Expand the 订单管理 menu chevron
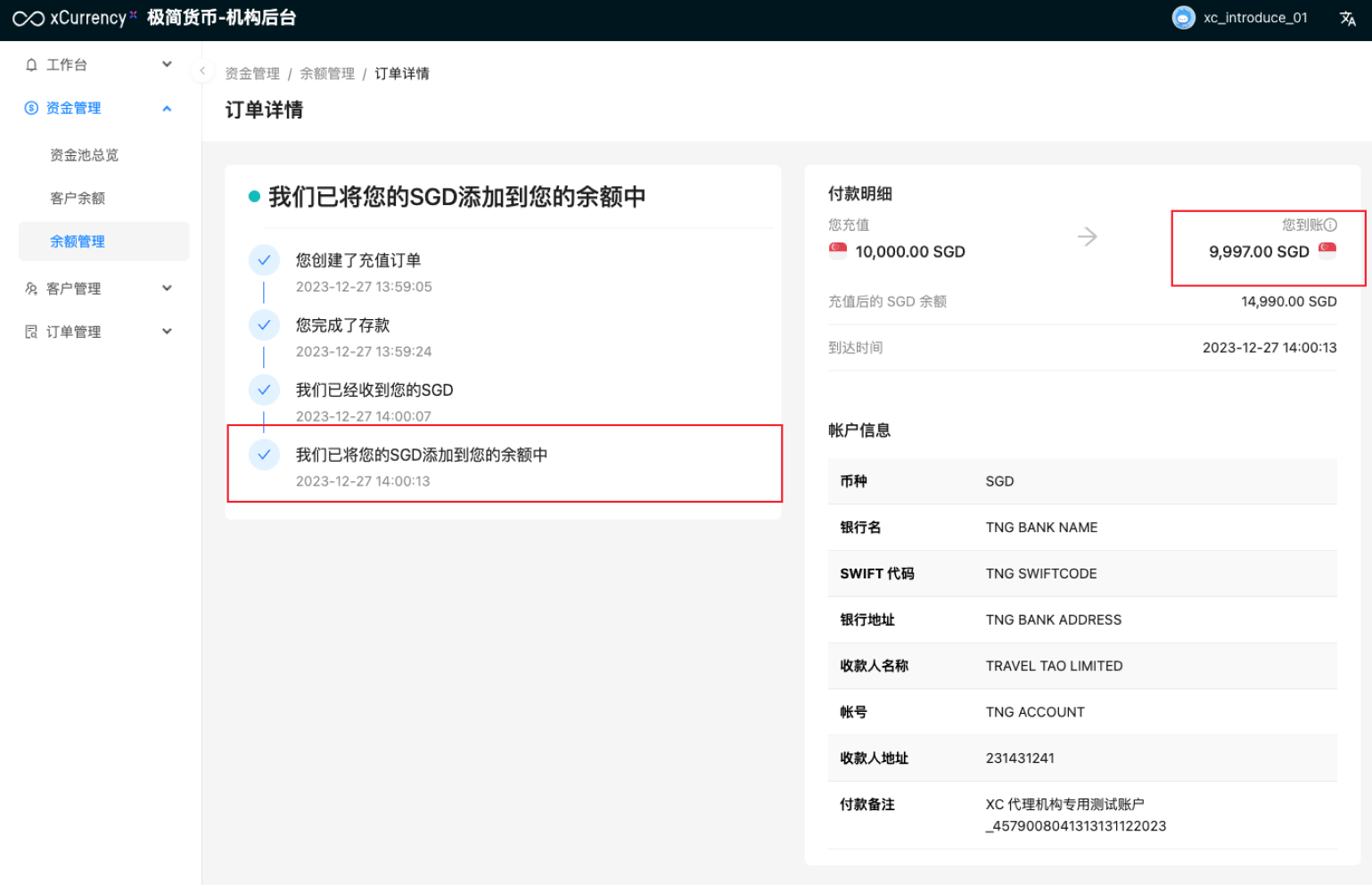 [x=167, y=332]
